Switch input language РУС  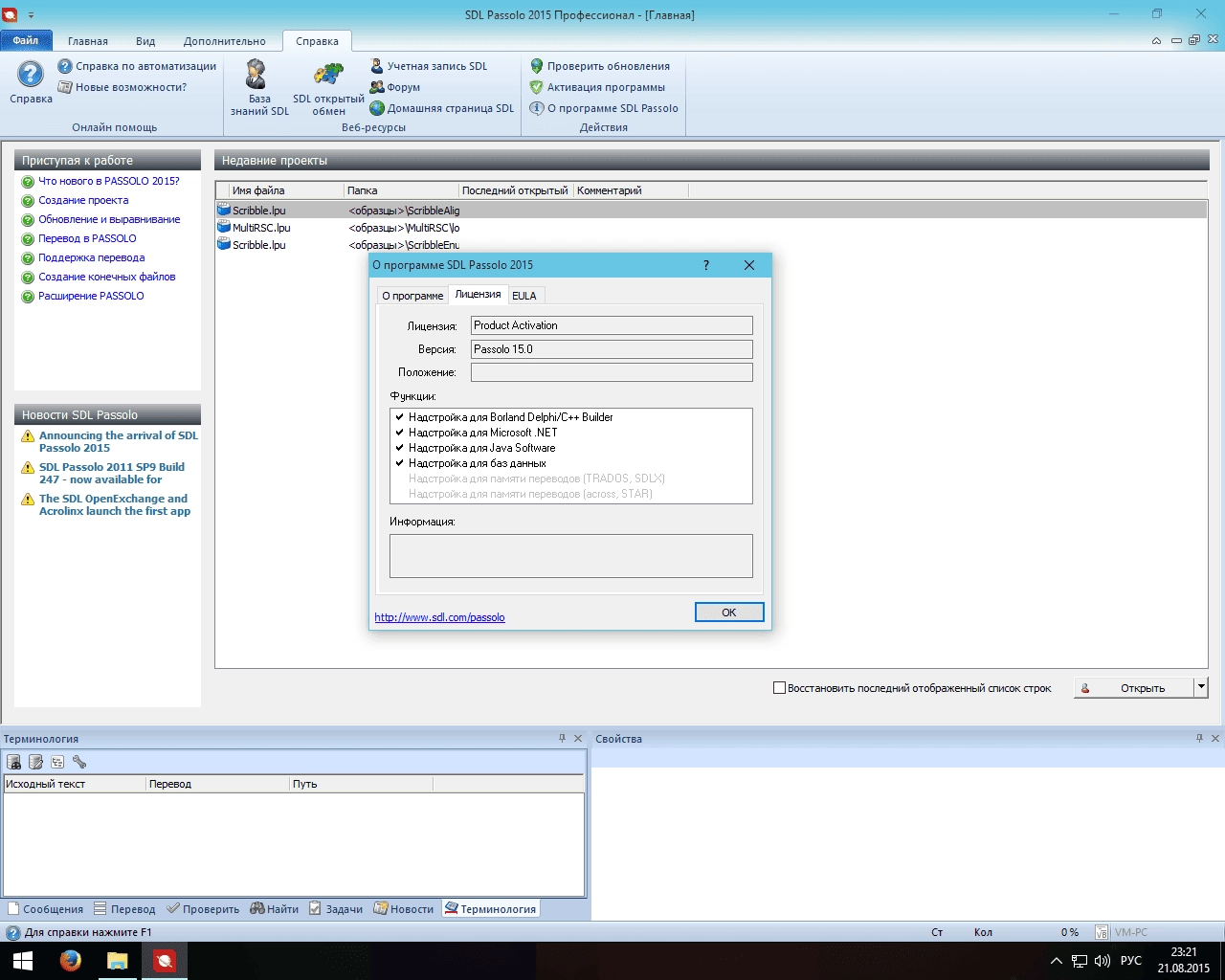1131,961
